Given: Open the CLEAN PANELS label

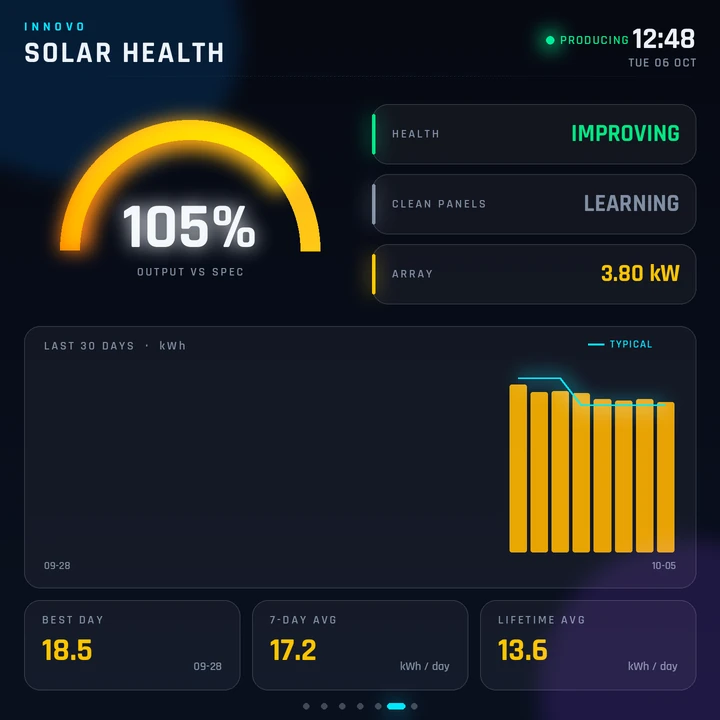Looking at the screenshot, I should [439, 204].
